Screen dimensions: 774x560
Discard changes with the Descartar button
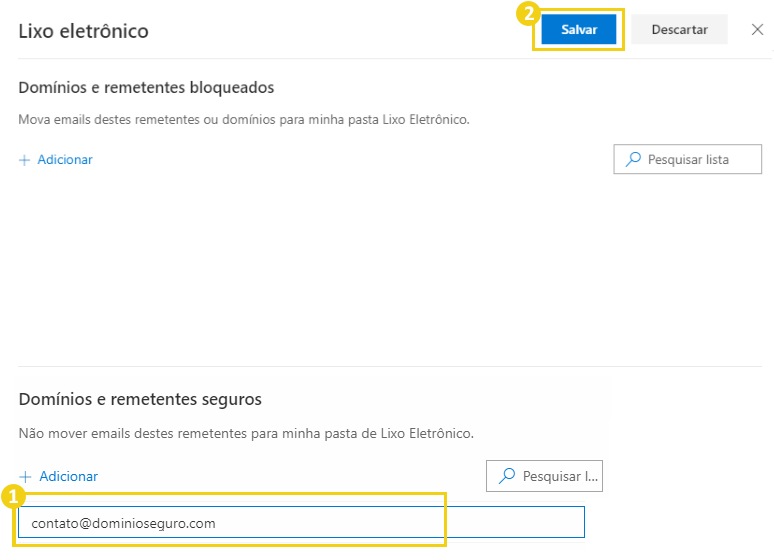click(679, 29)
